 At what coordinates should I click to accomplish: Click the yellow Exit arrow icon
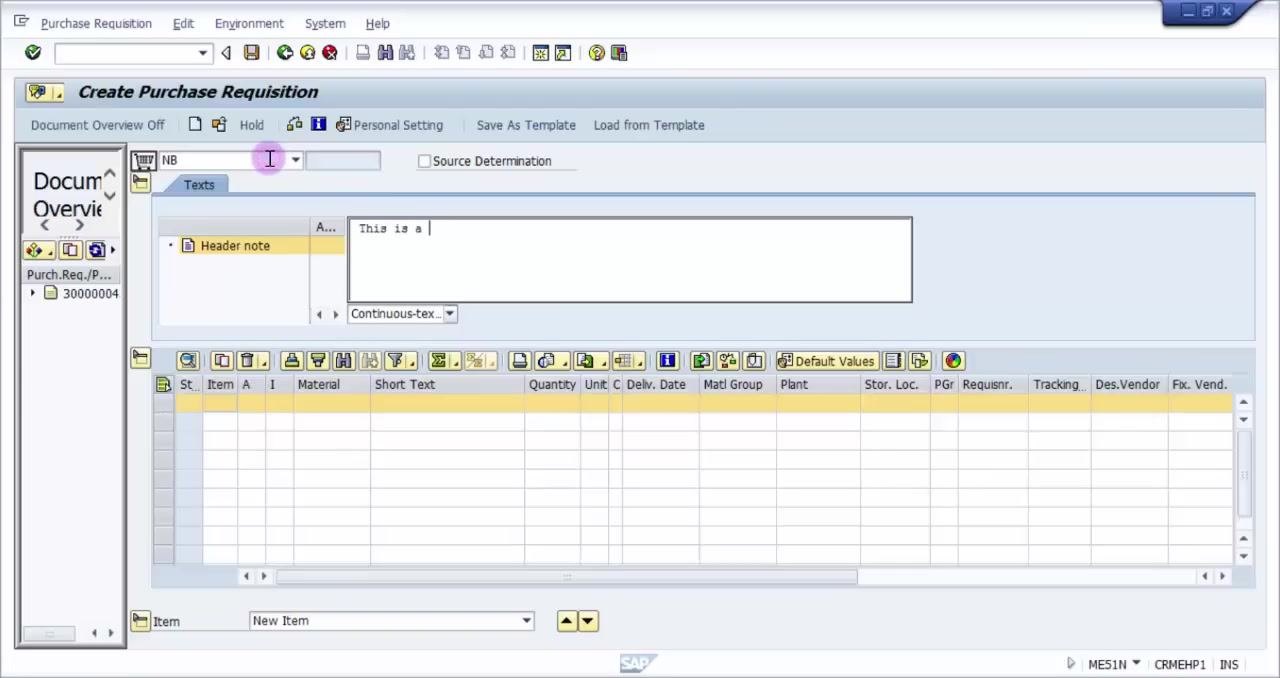pyautogui.click(x=307, y=53)
